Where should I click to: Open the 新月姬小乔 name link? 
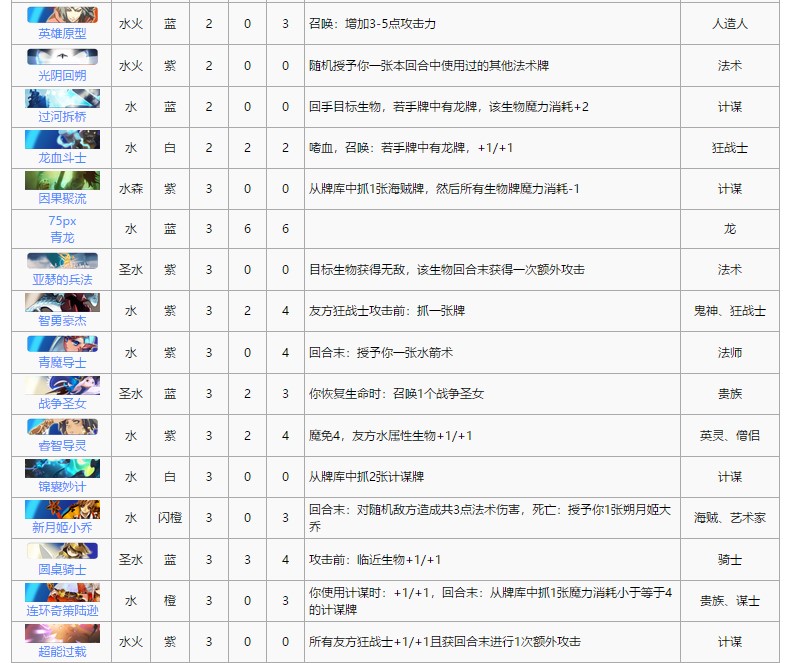pos(62,527)
